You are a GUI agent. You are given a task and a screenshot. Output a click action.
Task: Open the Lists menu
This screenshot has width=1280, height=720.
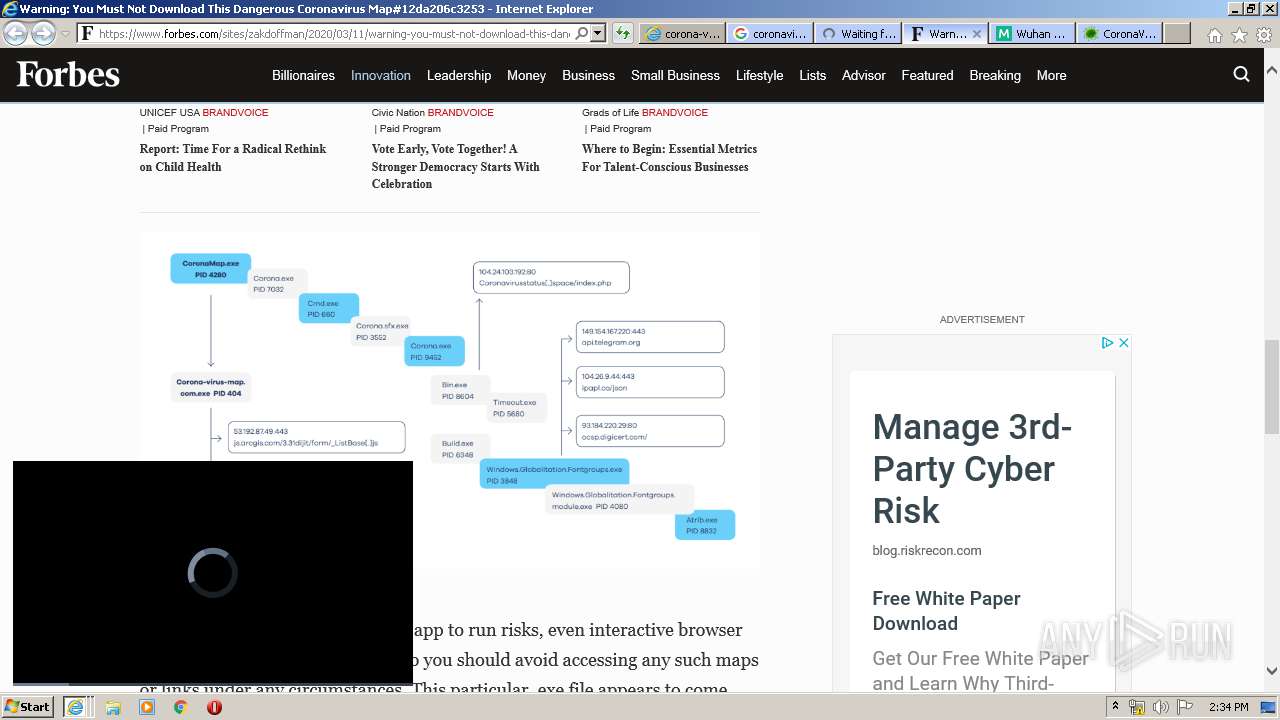pyautogui.click(x=813, y=75)
